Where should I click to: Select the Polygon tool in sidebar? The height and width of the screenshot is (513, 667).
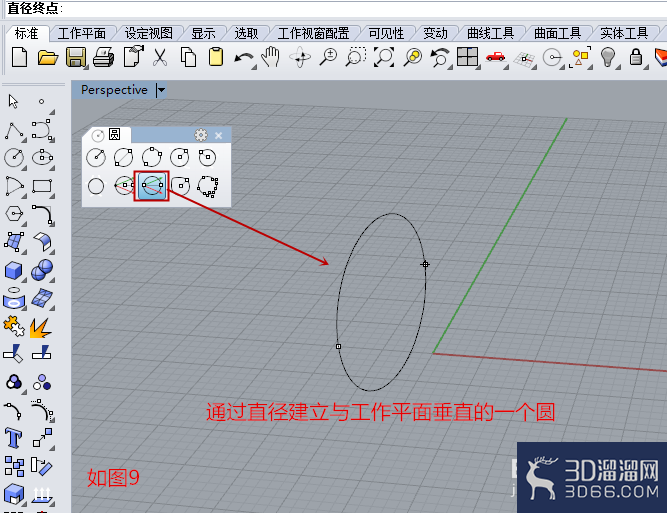click(x=14, y=213)
